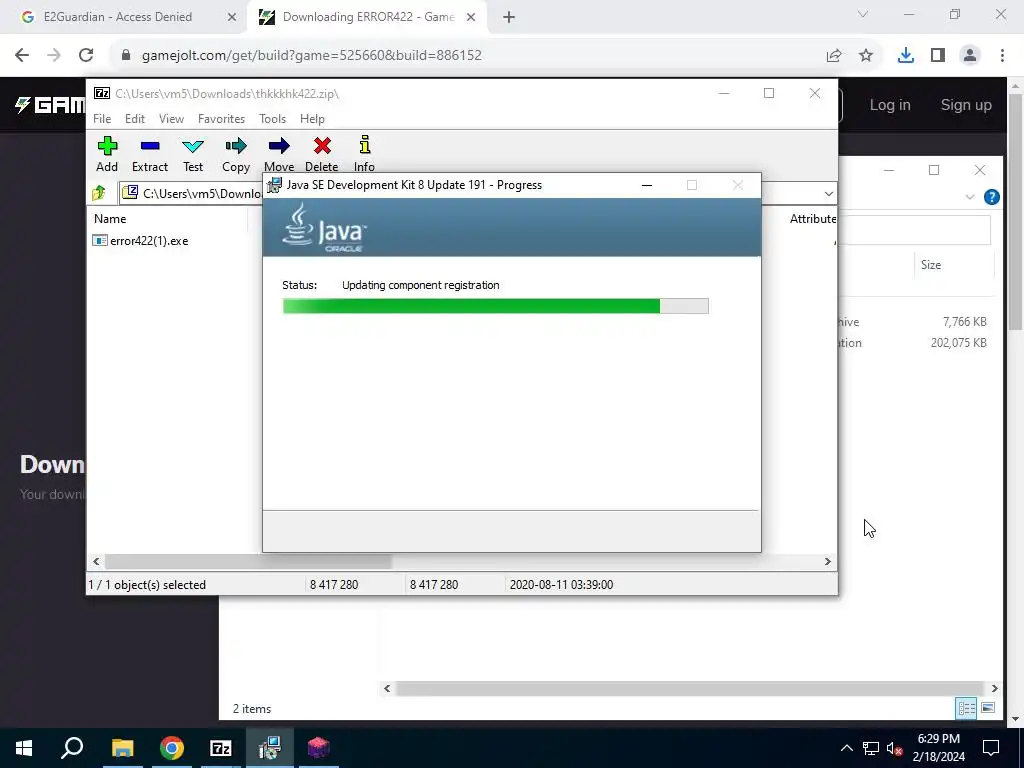Go up one folder level in 7-Zip
The width and height of the screenshot is (1024, 768).
(99, 193)
